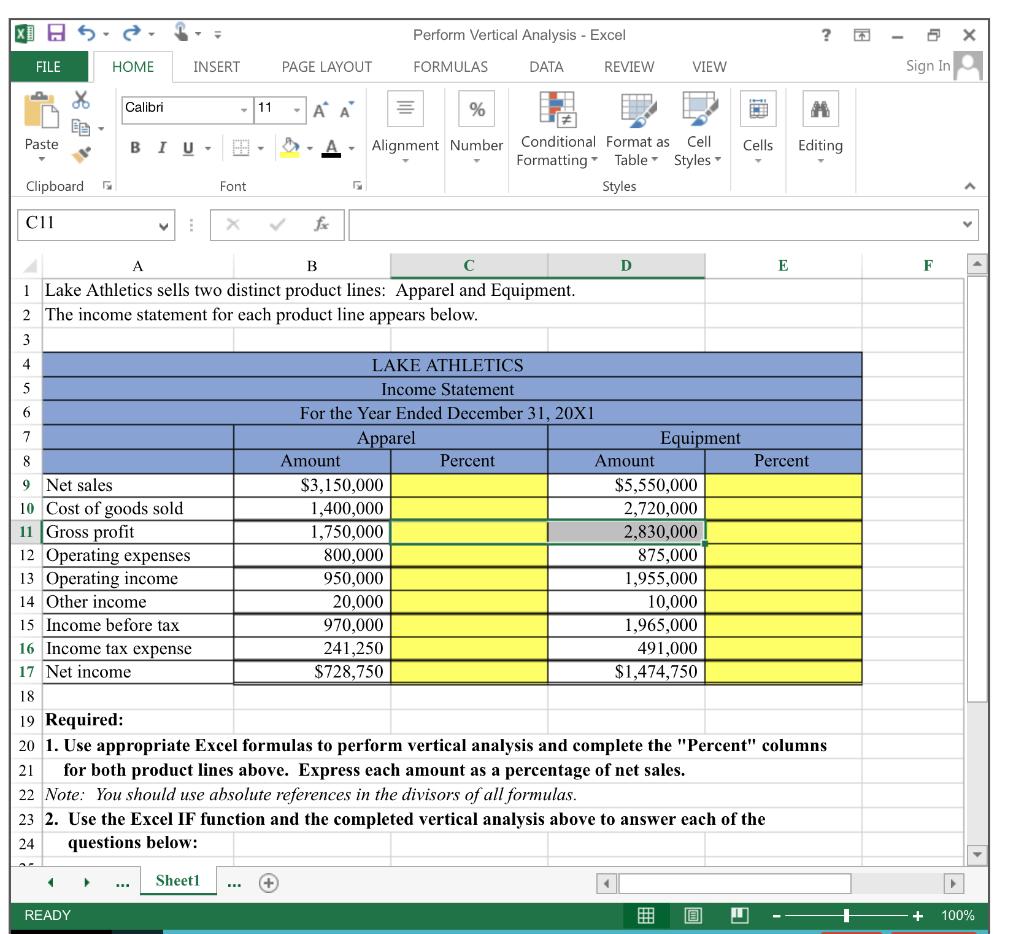The image size is (1024, 934).
Task: Toggle Italic formatting
Action: (161, 147)
